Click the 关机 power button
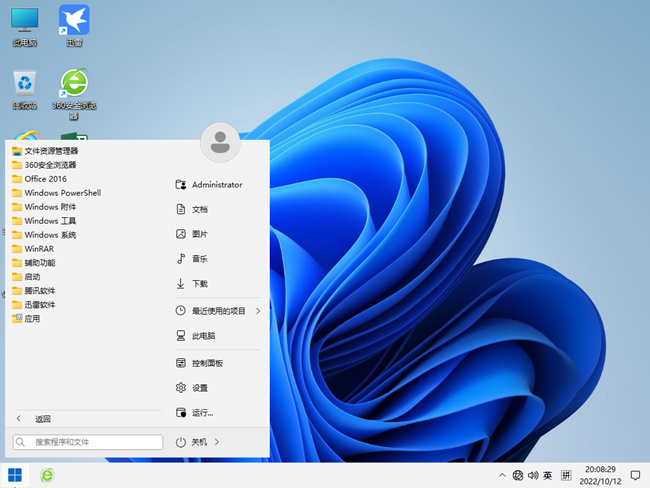 [191, 442]
